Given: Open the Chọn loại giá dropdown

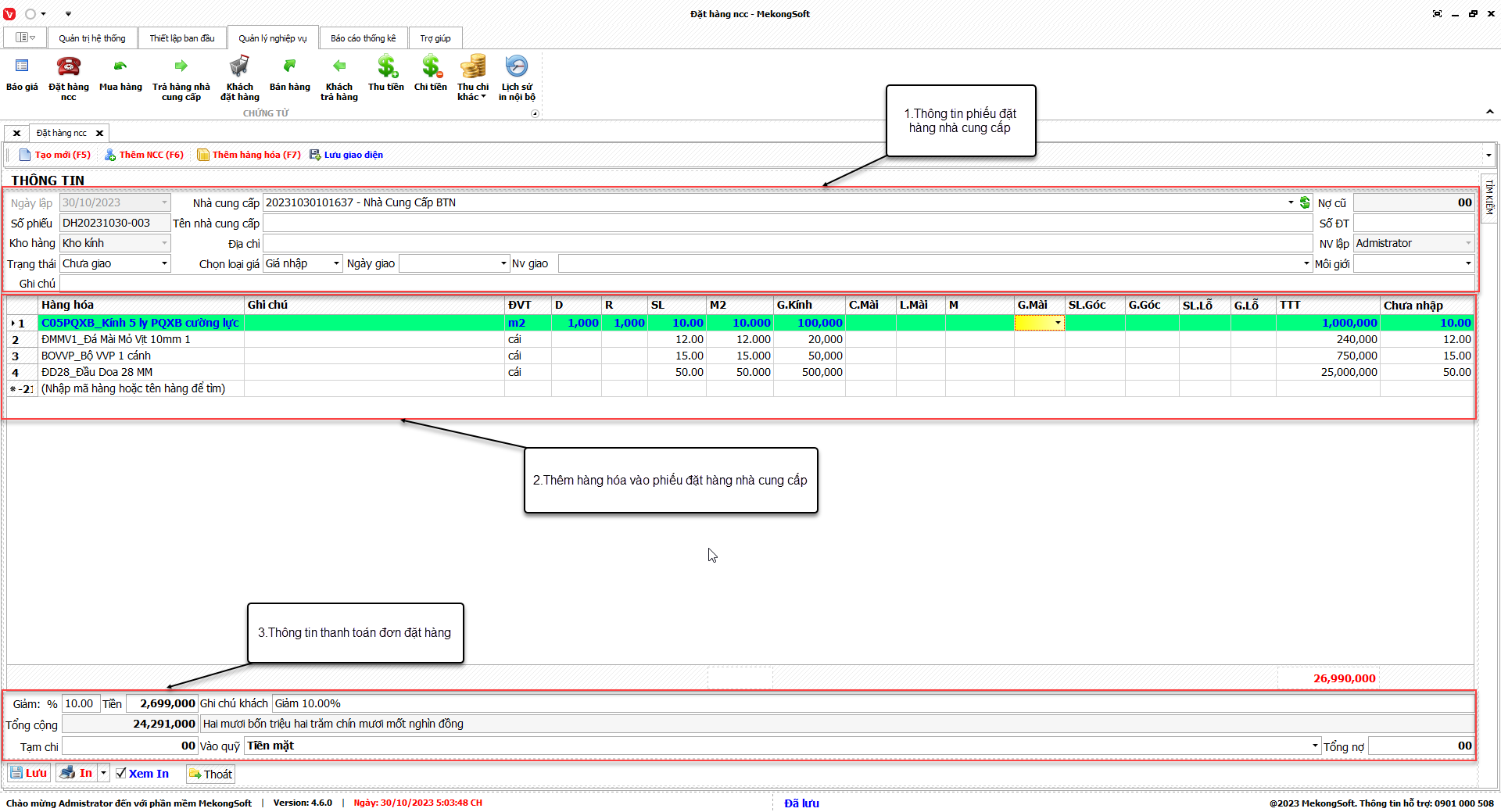Looking at the screenshot, I should tap(336, 263).
